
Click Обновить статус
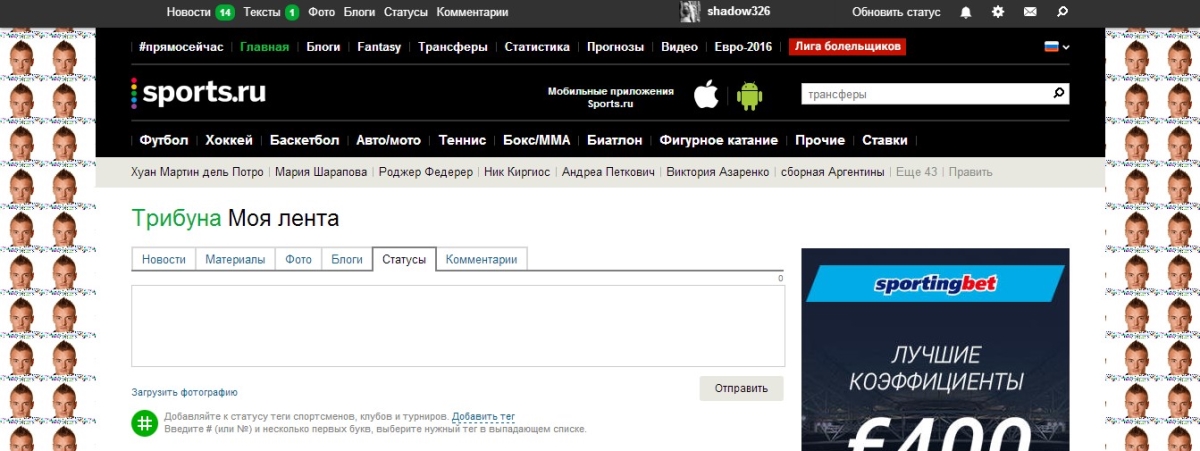tap(896, 13)
